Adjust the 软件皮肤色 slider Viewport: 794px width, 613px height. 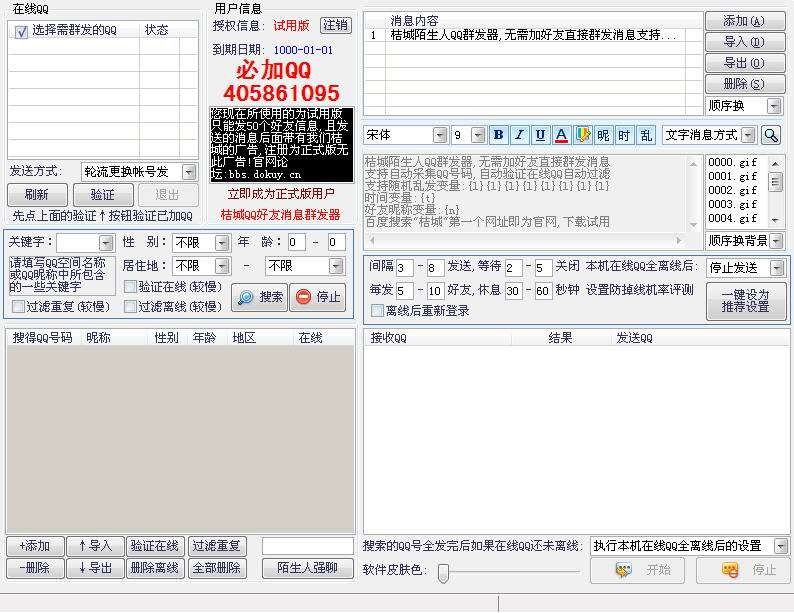coord(443,573)
